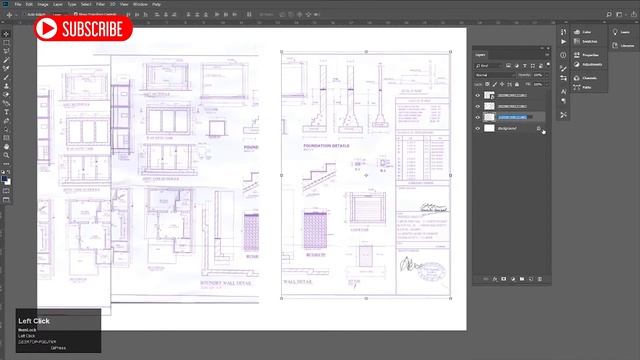
Task: Open the Filter menu
Action: click(100, 4)
